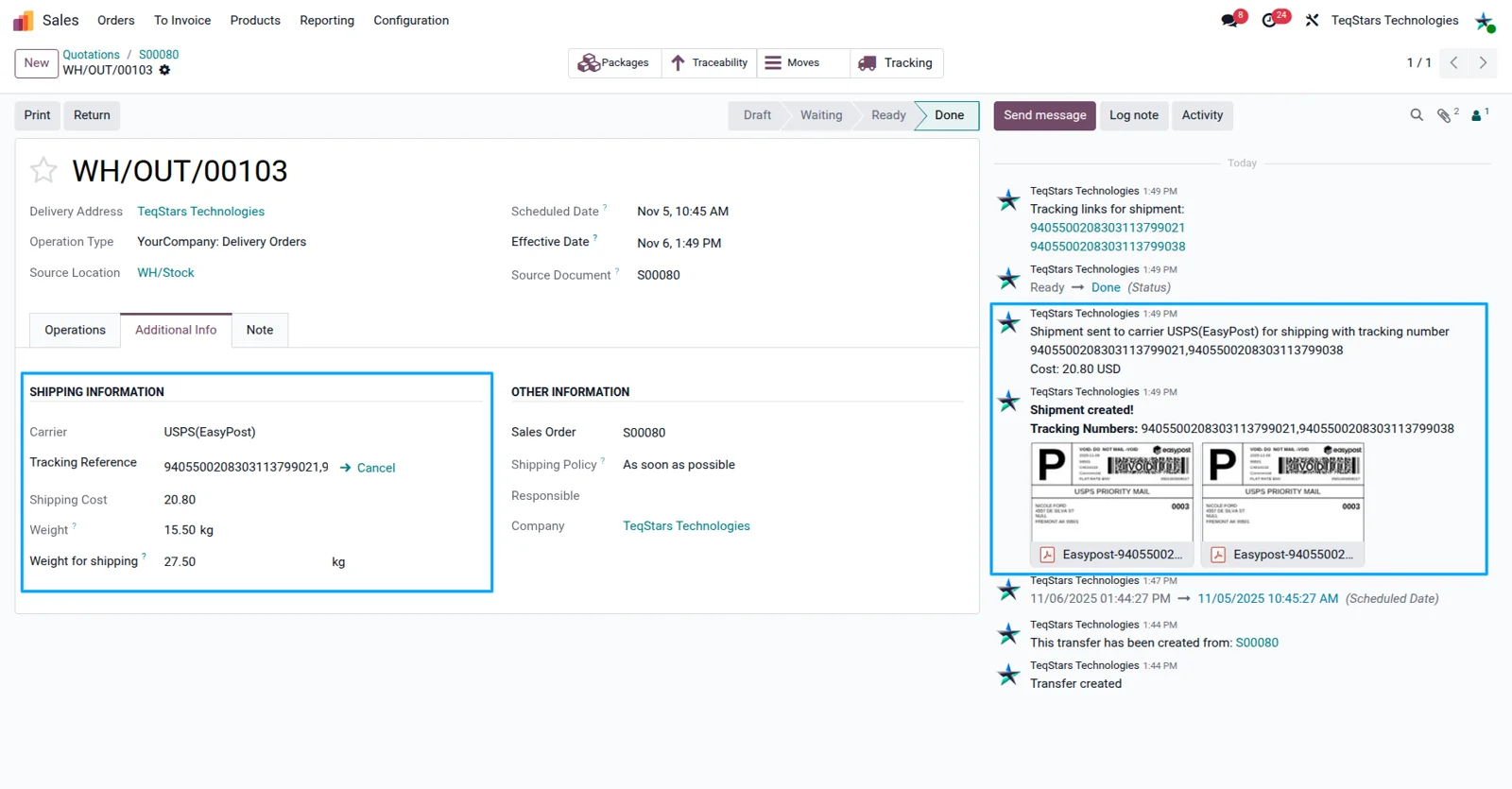Open second Easypost PDF attachment name
The image size is (1512, 789).
click(1293, 555)
